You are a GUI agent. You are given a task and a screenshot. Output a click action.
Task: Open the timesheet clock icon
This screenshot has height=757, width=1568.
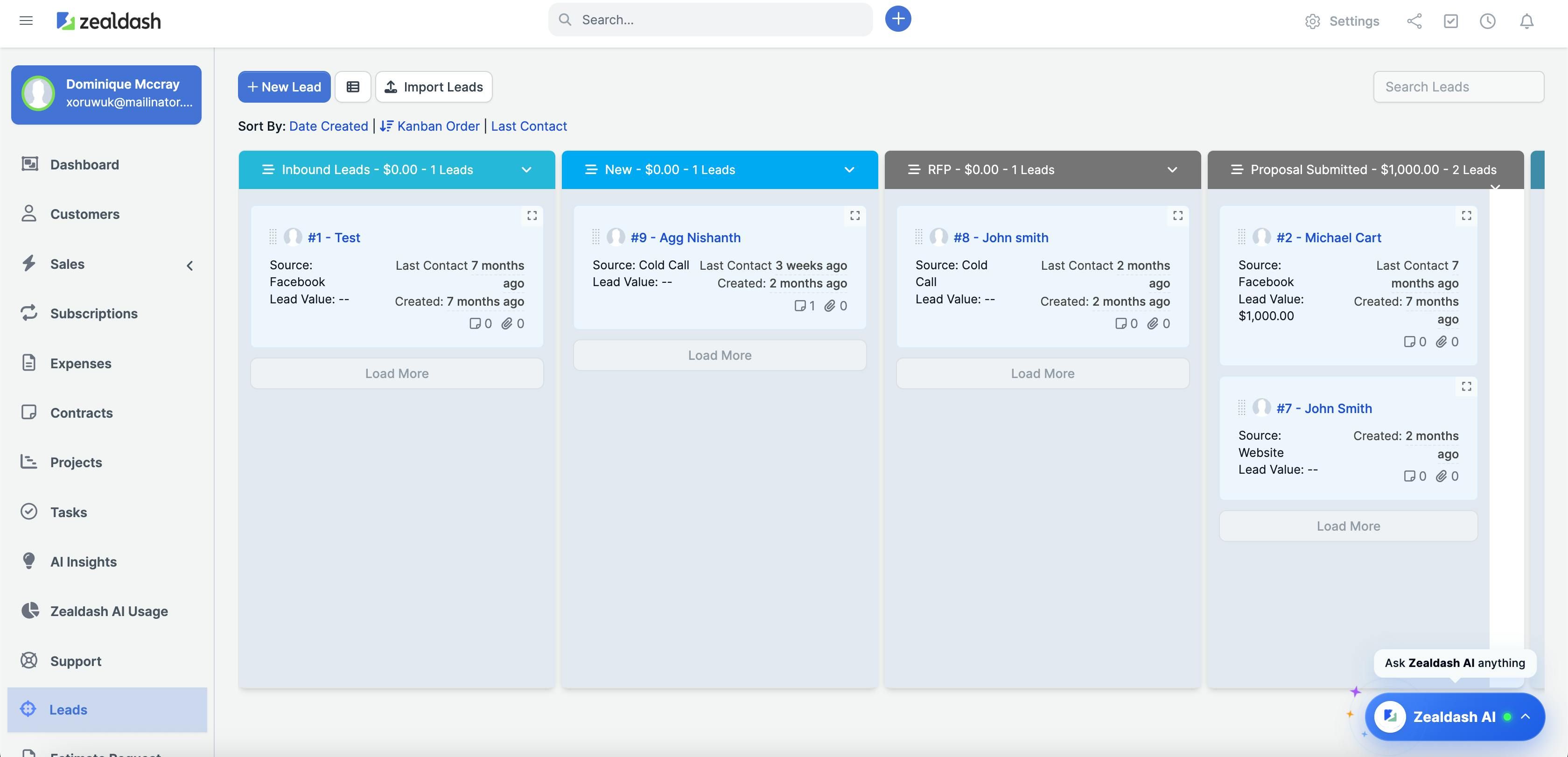1488,21
